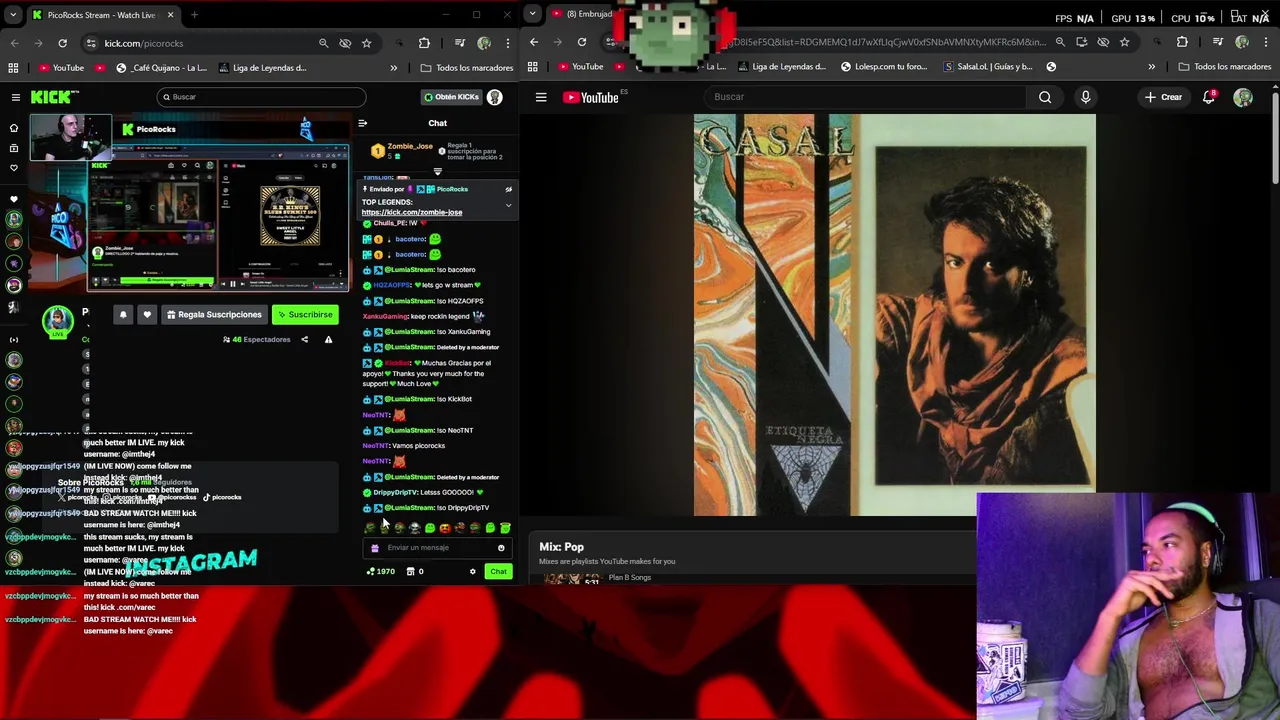Collapse the Kick chat panel
The height and width of the screenshot is (720, 1280).
(x=362, y=123)
